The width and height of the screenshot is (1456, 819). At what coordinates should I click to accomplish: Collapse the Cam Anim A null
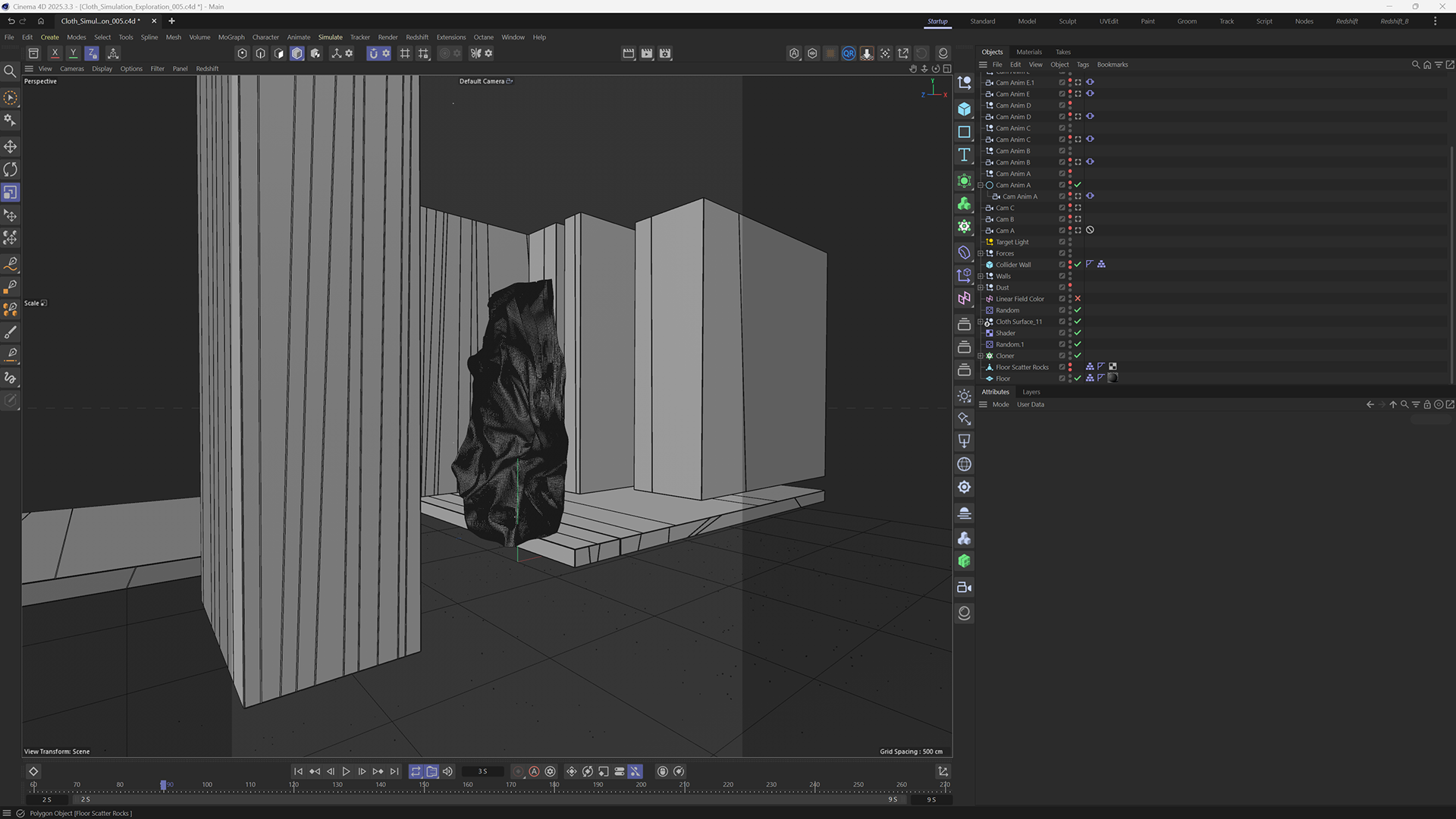[981, 185]
